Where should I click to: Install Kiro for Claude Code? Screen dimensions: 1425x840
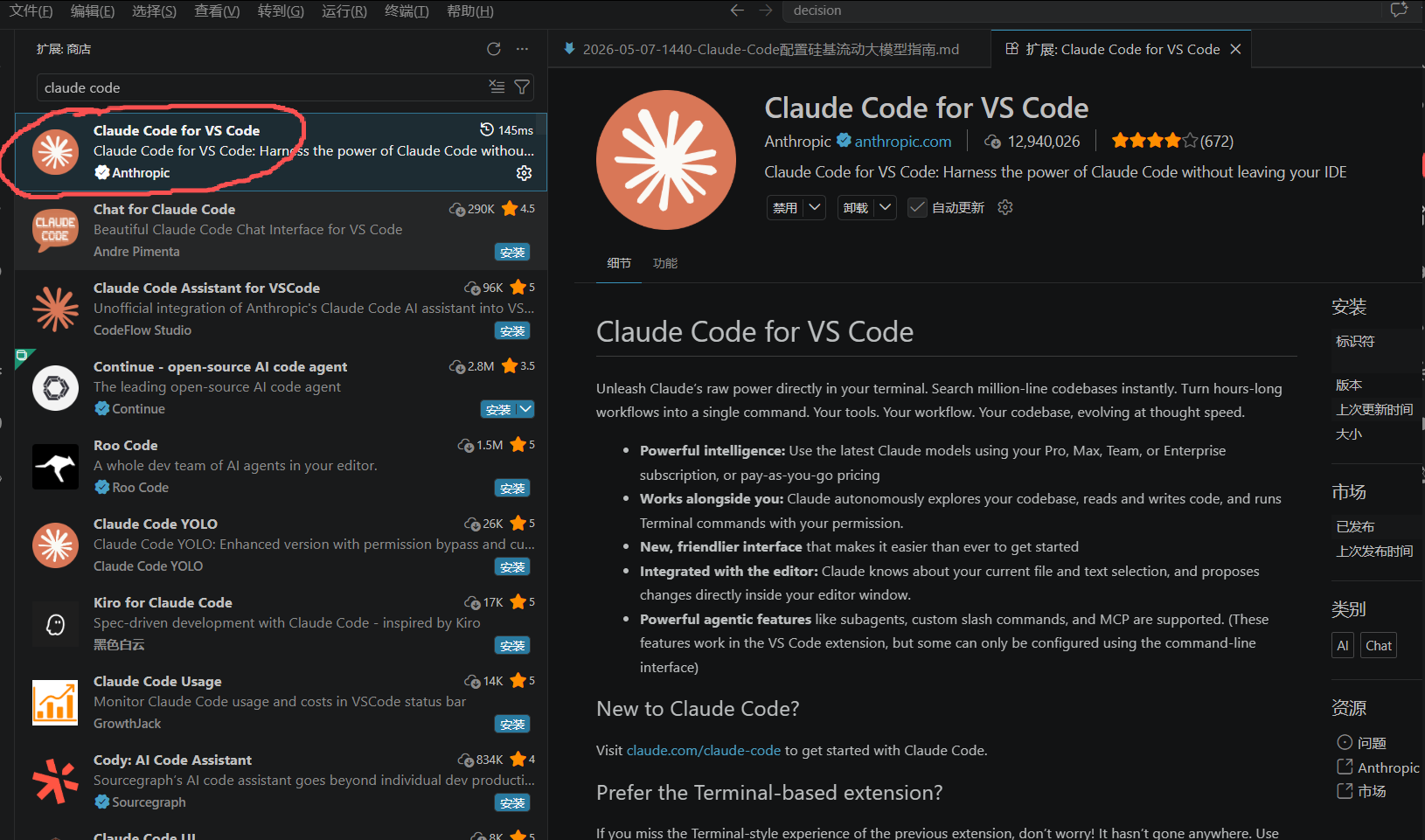(512, 645)
